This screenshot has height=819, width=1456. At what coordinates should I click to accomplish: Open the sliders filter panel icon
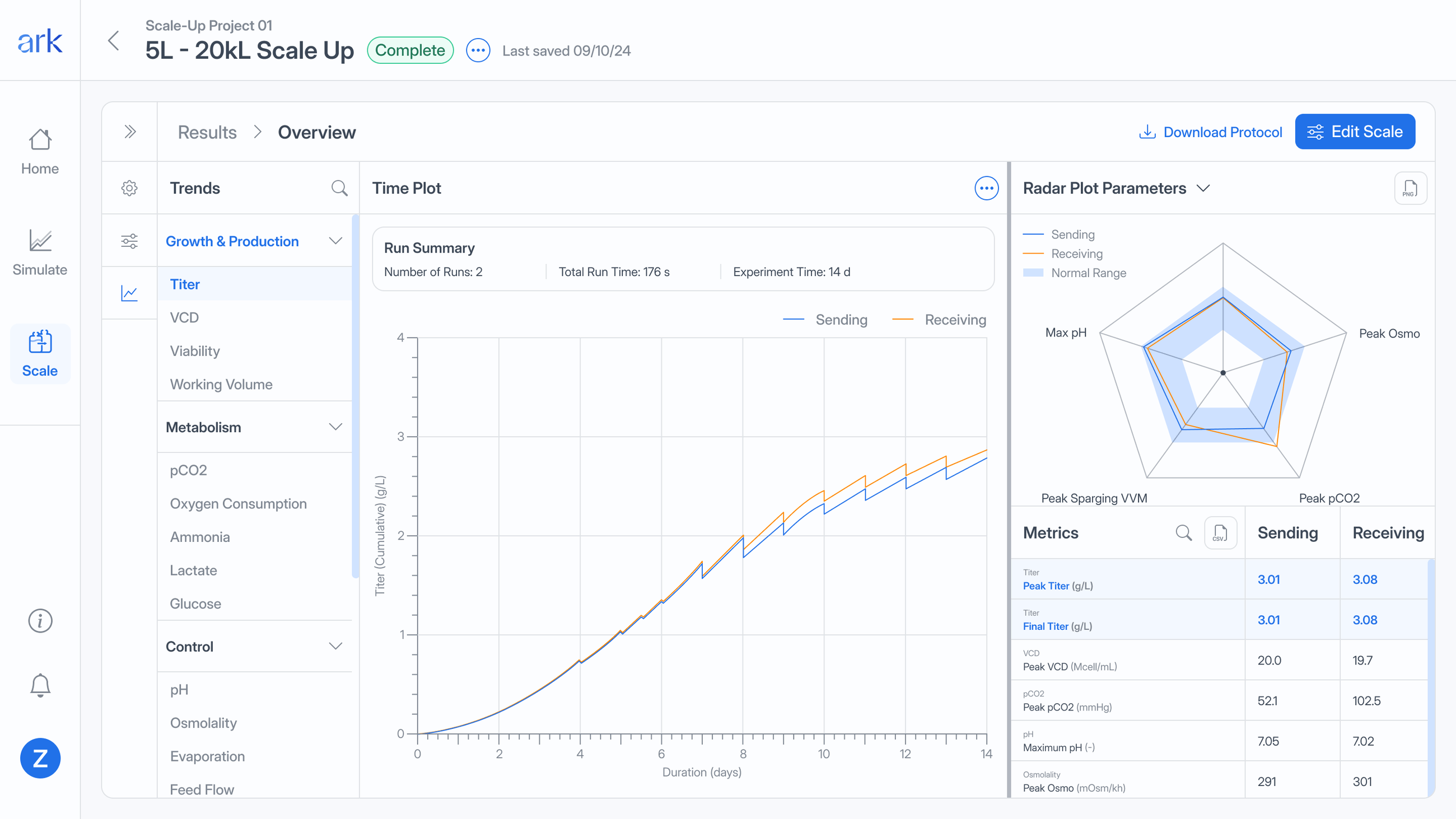[129, 241]
